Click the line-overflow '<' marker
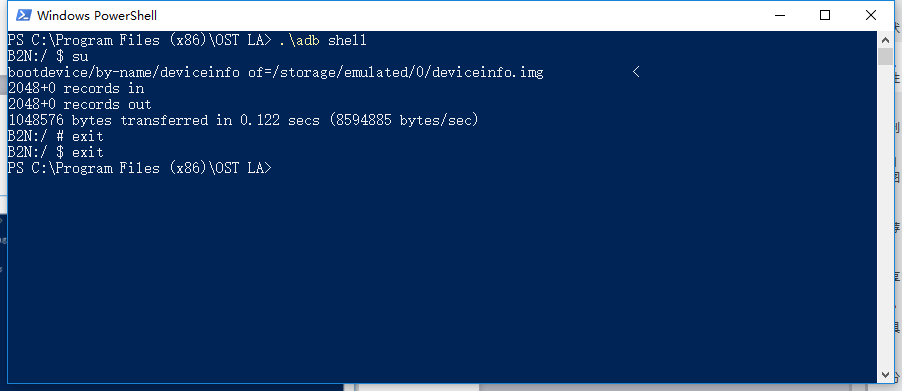Screen dimensions: 902x391 click(x=636, y=72)
